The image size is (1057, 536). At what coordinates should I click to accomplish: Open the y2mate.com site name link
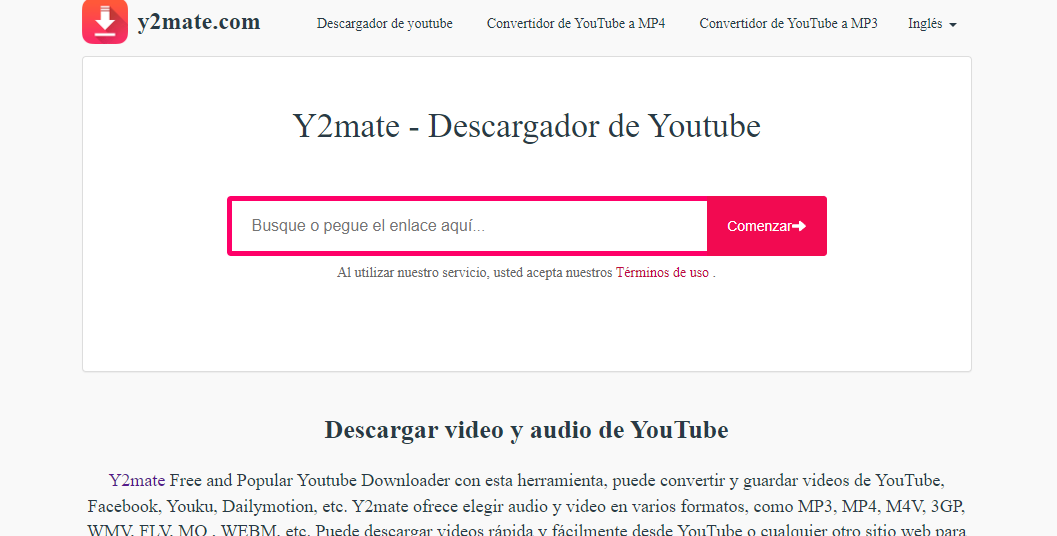pyautogui.click(x=199, y=22)
